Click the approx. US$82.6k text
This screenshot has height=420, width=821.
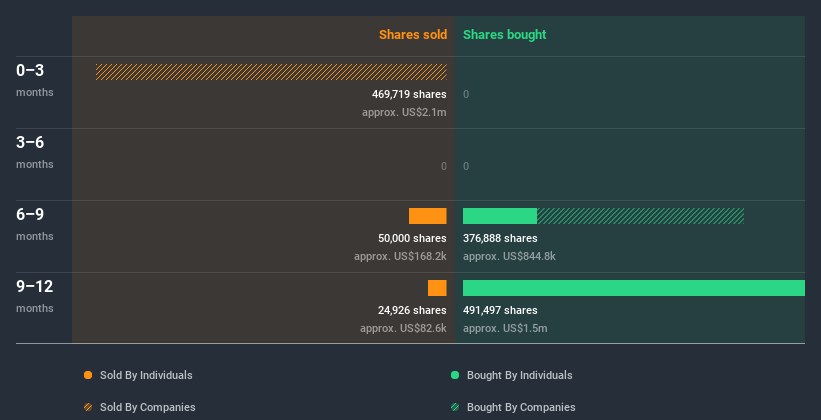tap(403, 328)
